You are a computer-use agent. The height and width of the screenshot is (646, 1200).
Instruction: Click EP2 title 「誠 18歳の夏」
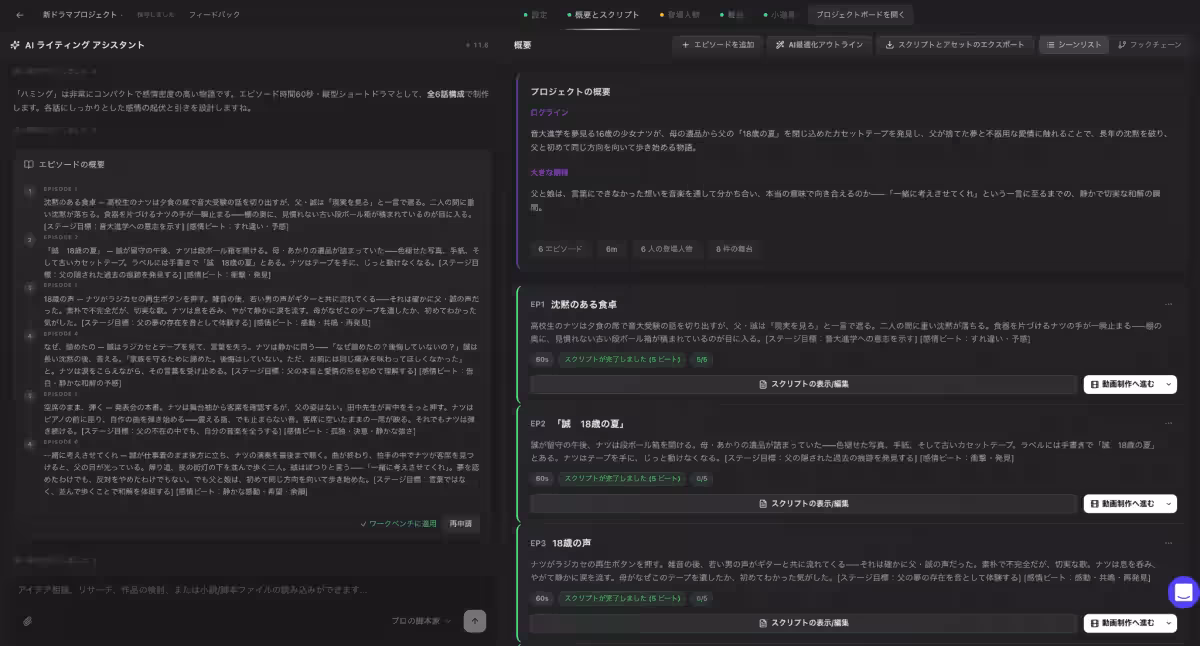(592, 424)
